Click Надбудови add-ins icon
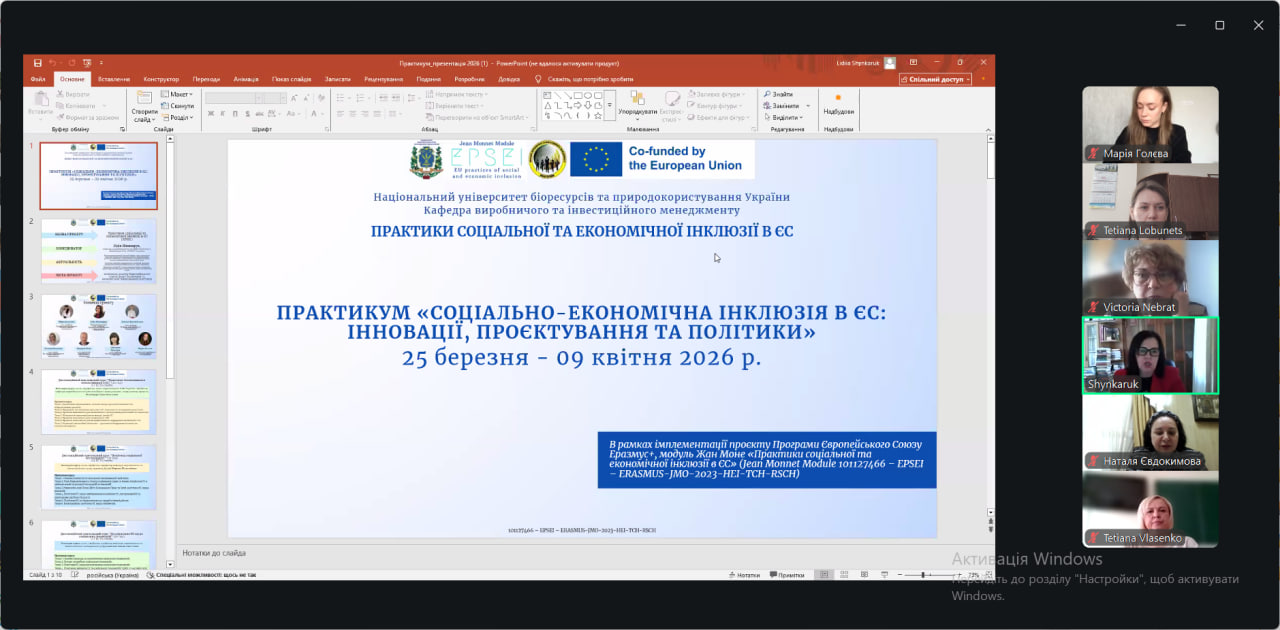This screenshot has height=630, width=1280. [838, 98]
